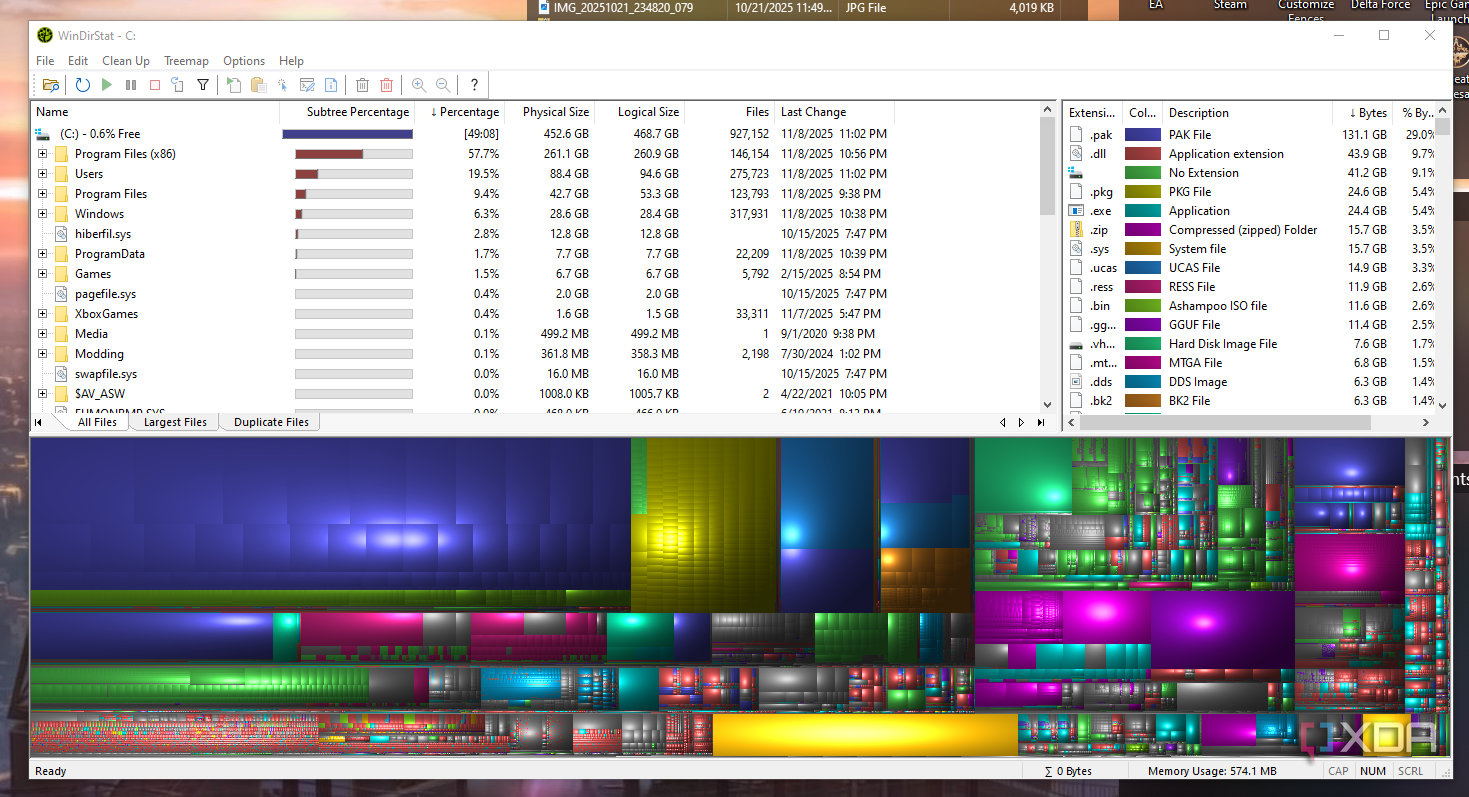1469x797 pixels.
Task: Suspend the scan with the pause icon
Action: (x=131, y=86)
